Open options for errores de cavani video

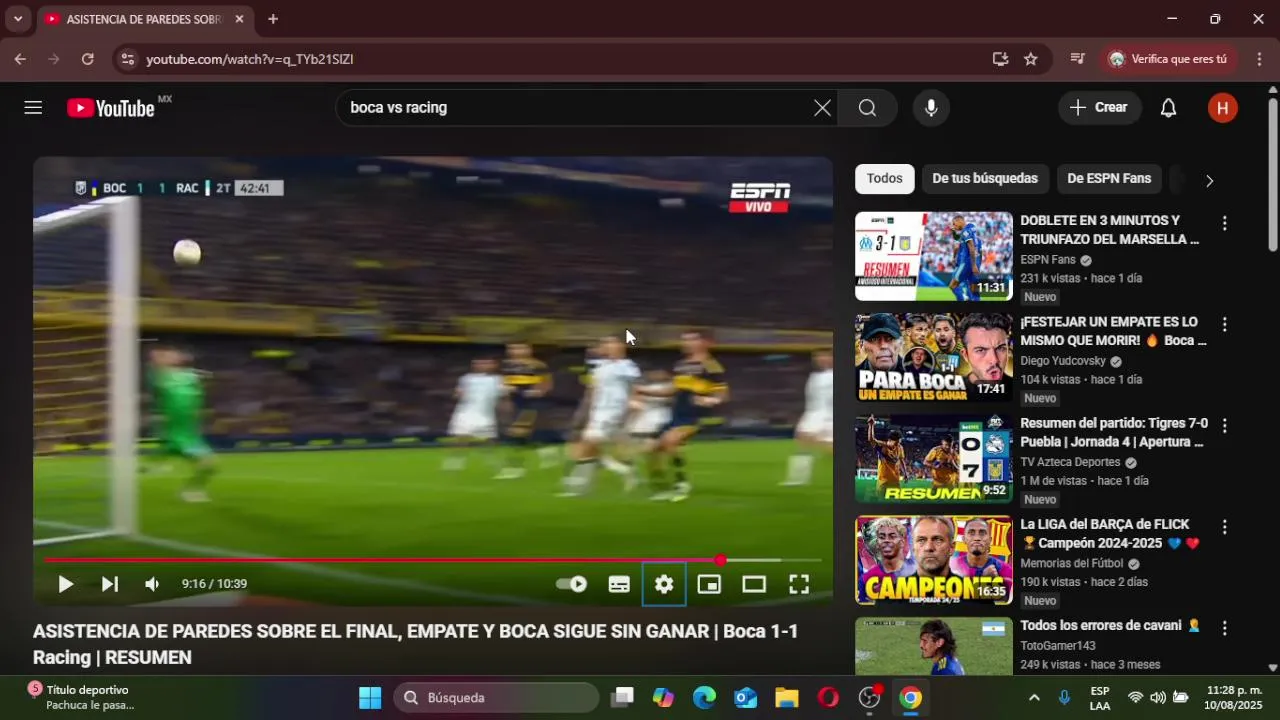click(x=1224, y=628)
